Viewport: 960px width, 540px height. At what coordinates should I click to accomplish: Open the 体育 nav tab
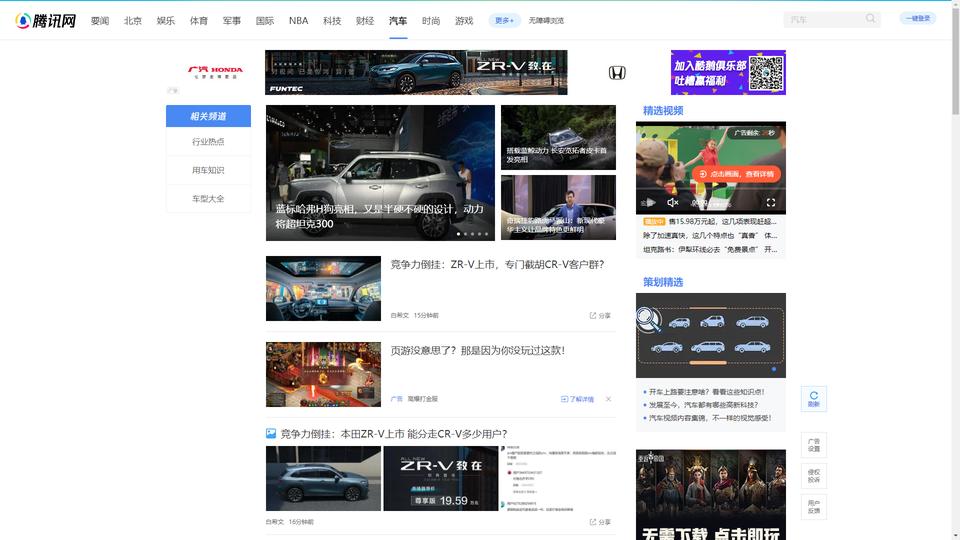point(199,20)
